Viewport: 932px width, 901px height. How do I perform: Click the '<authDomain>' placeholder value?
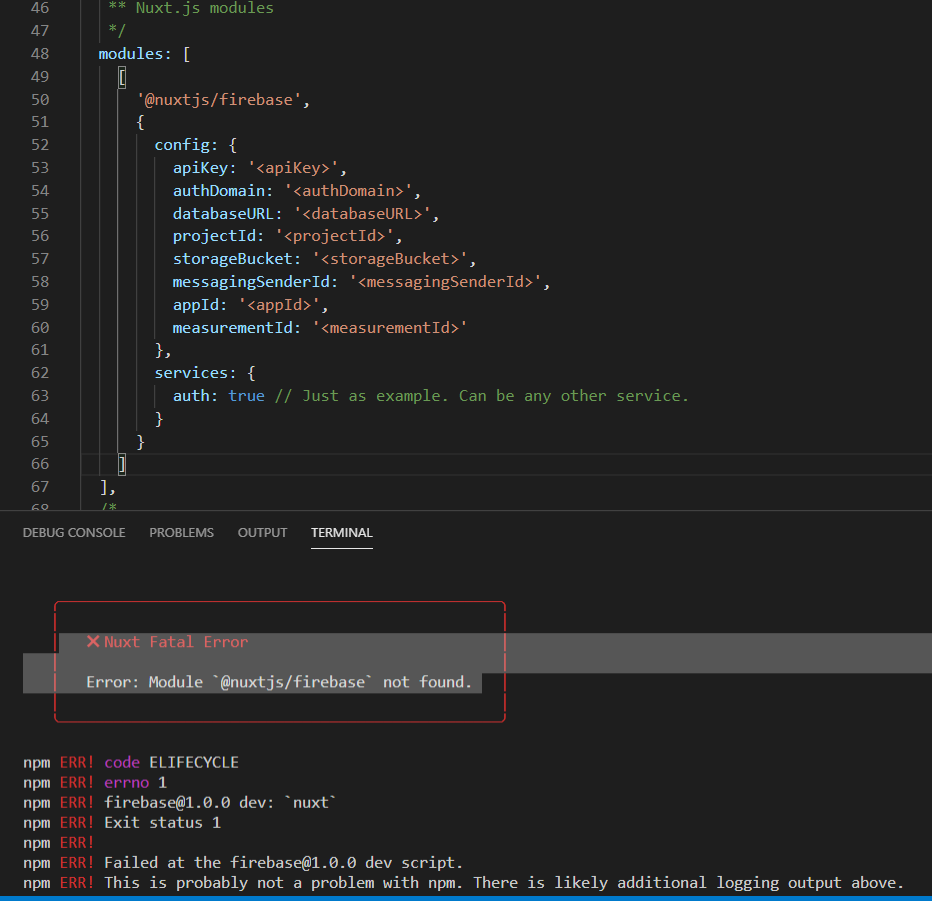[348, 191]
